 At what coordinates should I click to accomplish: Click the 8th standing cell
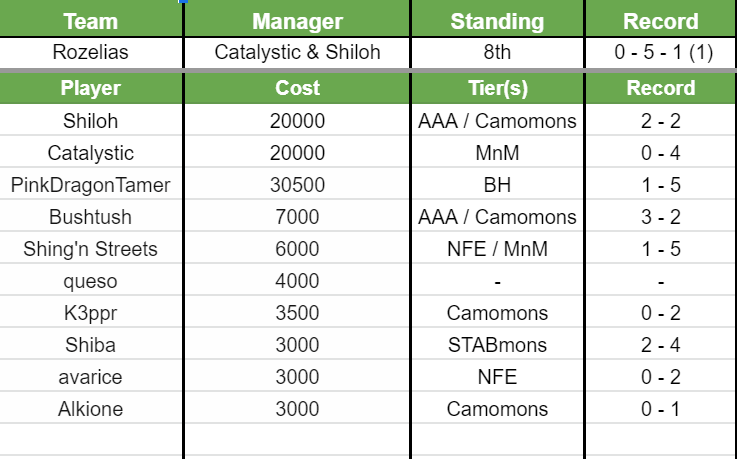[497, 53]
